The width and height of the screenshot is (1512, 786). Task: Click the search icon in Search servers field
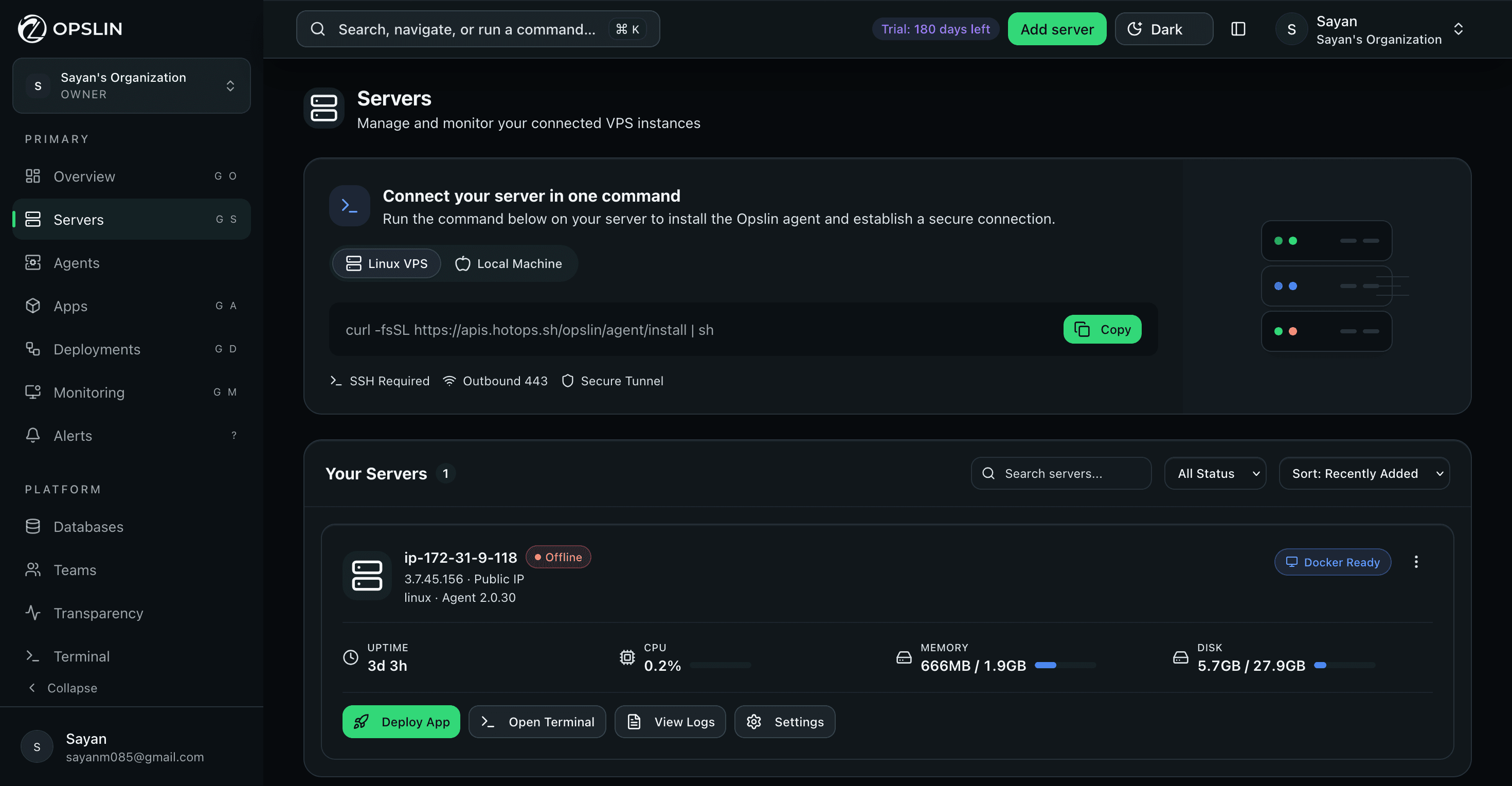click(x=988, y=473)
